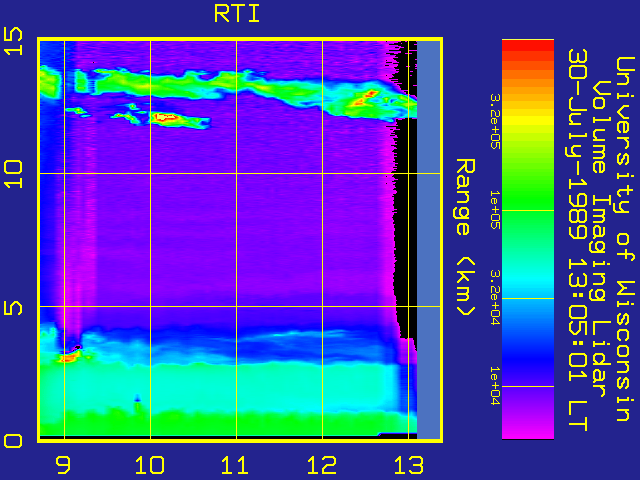Select x-axis label 12

click(x=322, y=465)
